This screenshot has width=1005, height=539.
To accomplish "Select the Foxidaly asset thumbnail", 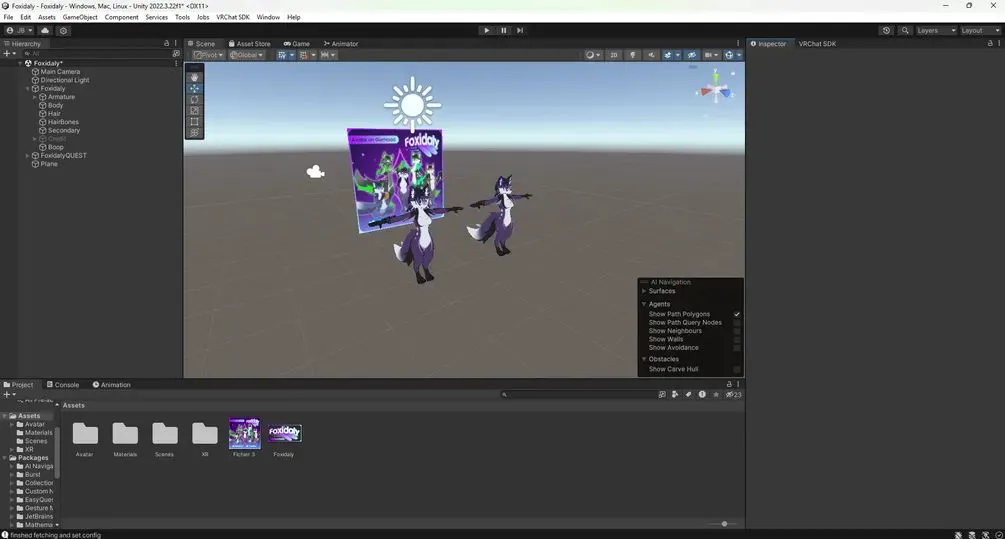I will pyautogui.click(x=284, y=433).
